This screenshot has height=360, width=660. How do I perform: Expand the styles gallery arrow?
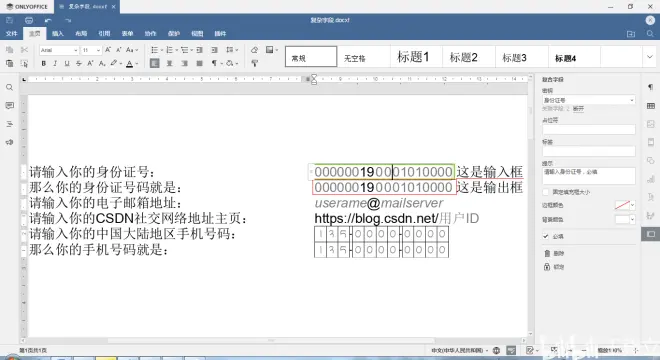coord(649,57)
